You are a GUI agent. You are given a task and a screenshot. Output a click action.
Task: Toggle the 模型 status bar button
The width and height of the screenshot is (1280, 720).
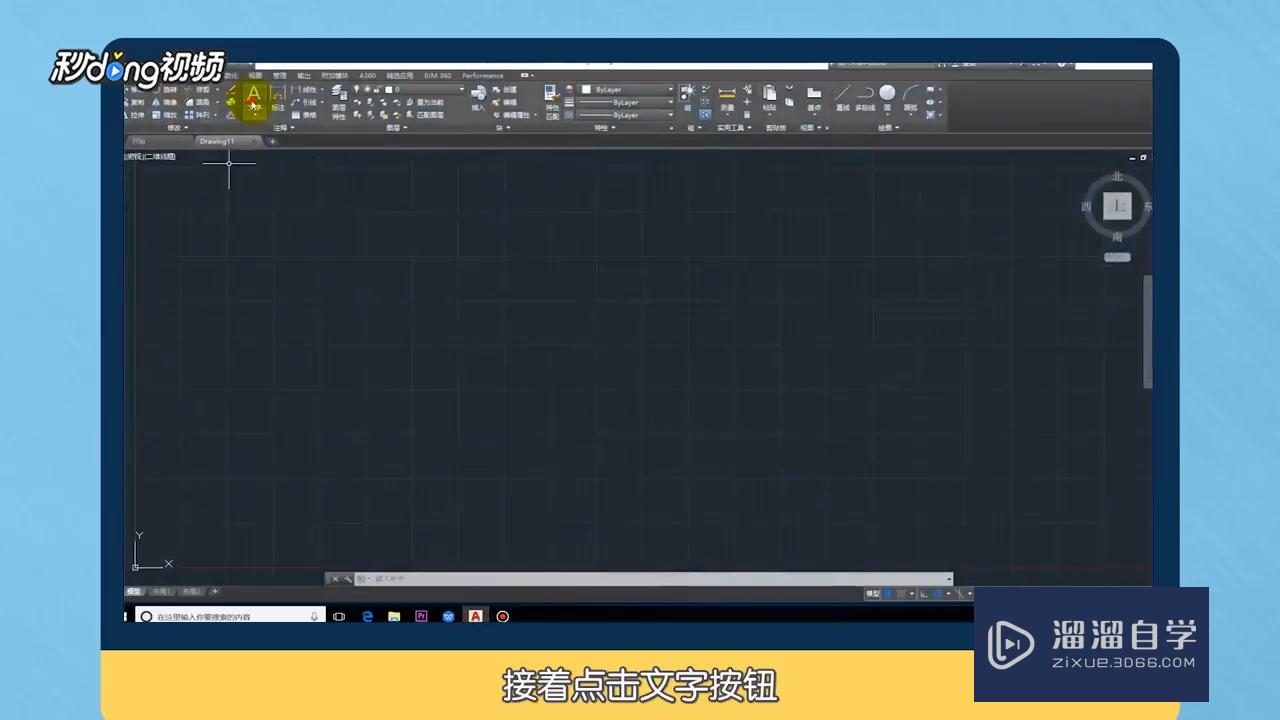[x=873, y=594]
